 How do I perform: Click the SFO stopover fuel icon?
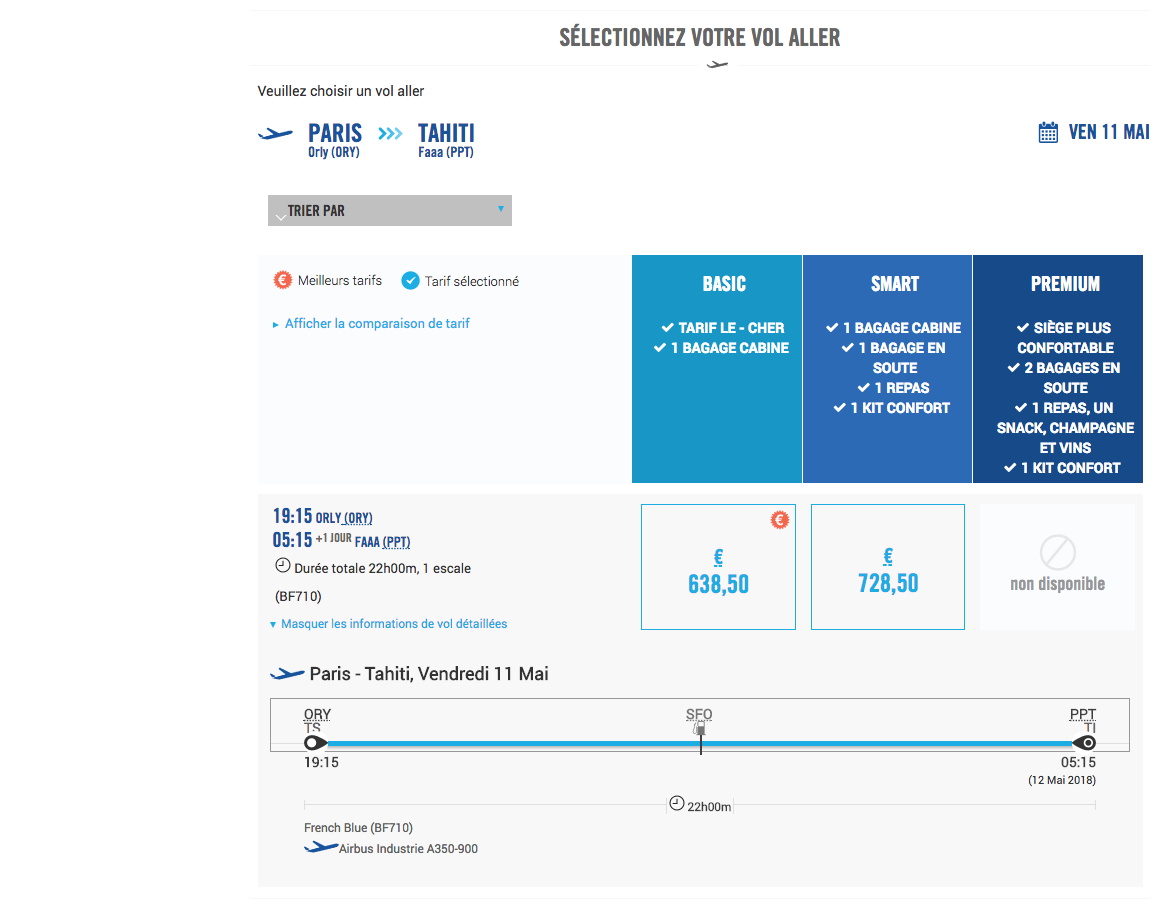tap(700, 729)
